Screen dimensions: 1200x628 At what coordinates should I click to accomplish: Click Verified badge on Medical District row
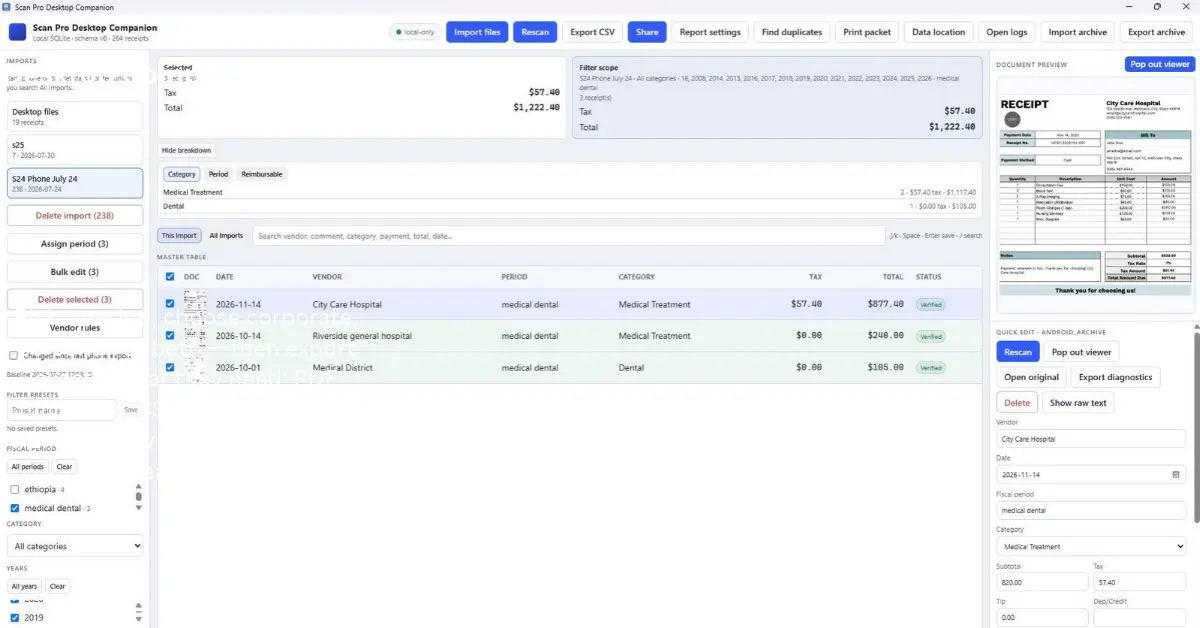(x=931, y=368)
